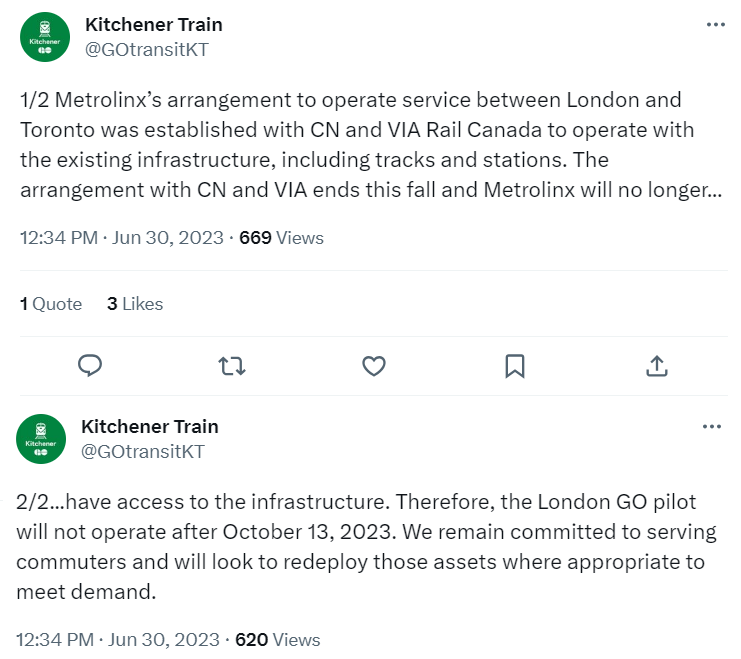Open the share icon on the first tweet

pos(656,366)
